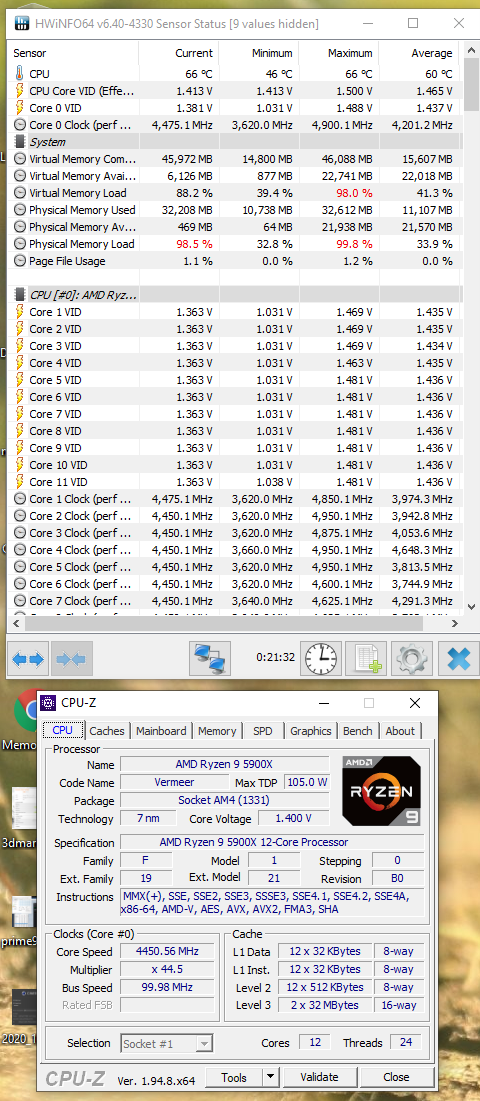Click the Close button in CPU-Z

(x=396, y=1077)
